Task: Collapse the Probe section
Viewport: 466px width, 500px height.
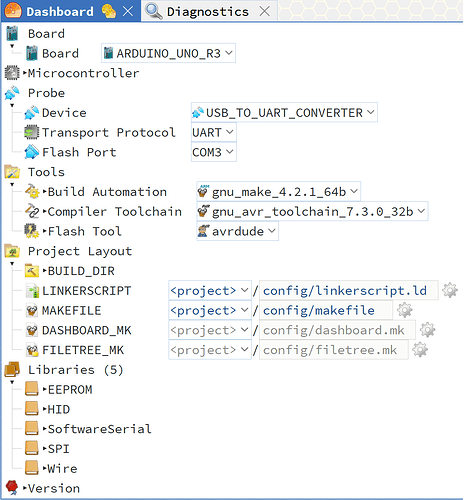Action: point(12,106)
